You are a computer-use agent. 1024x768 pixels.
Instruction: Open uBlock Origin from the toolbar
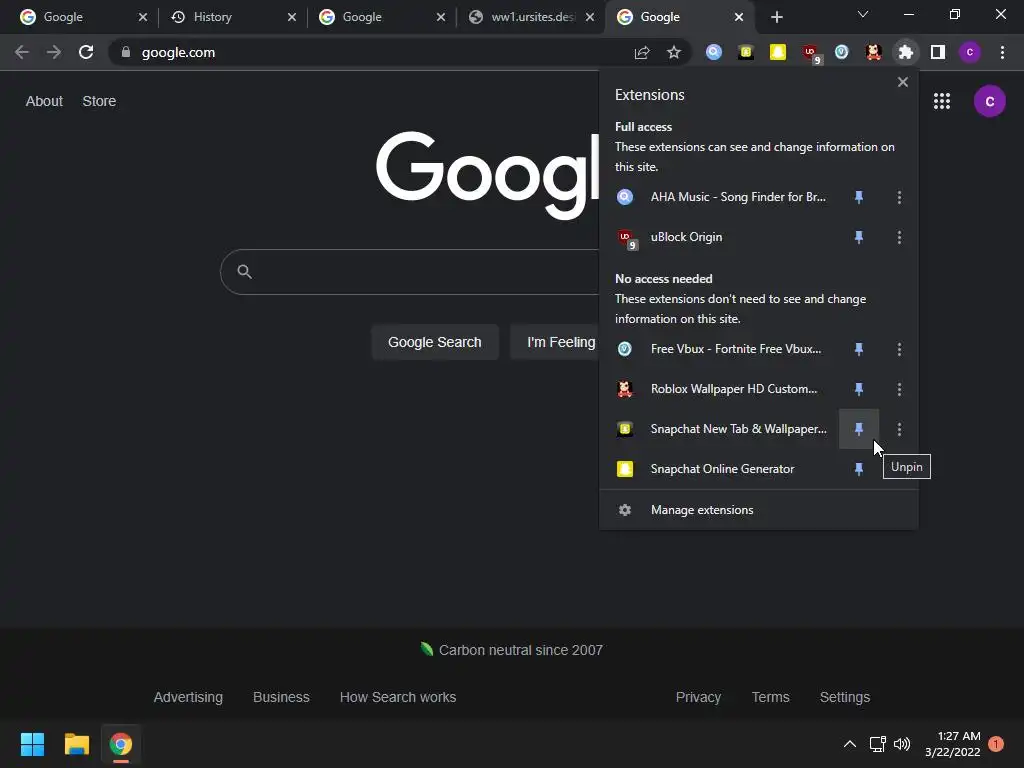pos(810,53)
